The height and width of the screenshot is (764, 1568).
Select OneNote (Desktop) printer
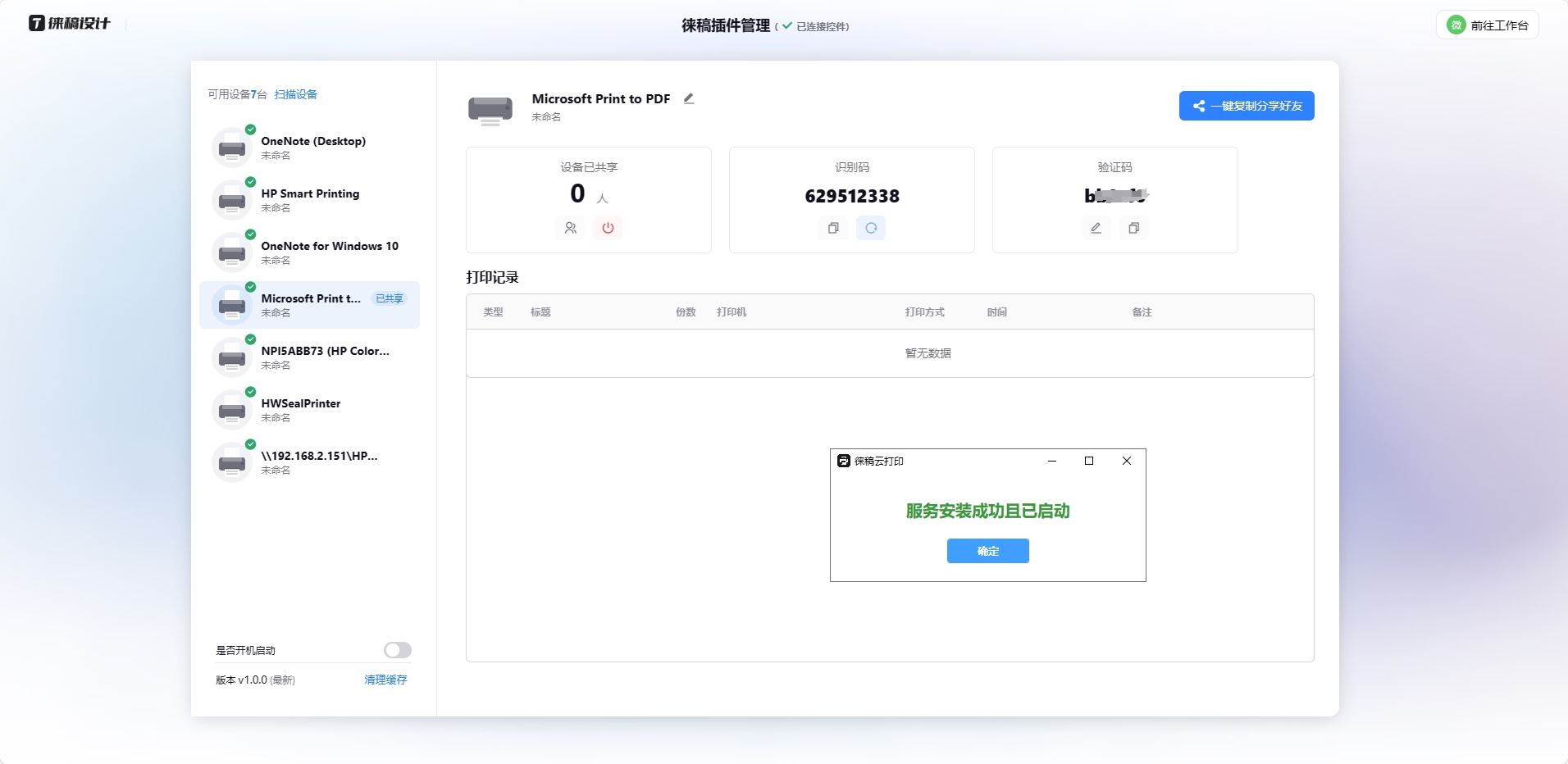[x=310, y=148]
